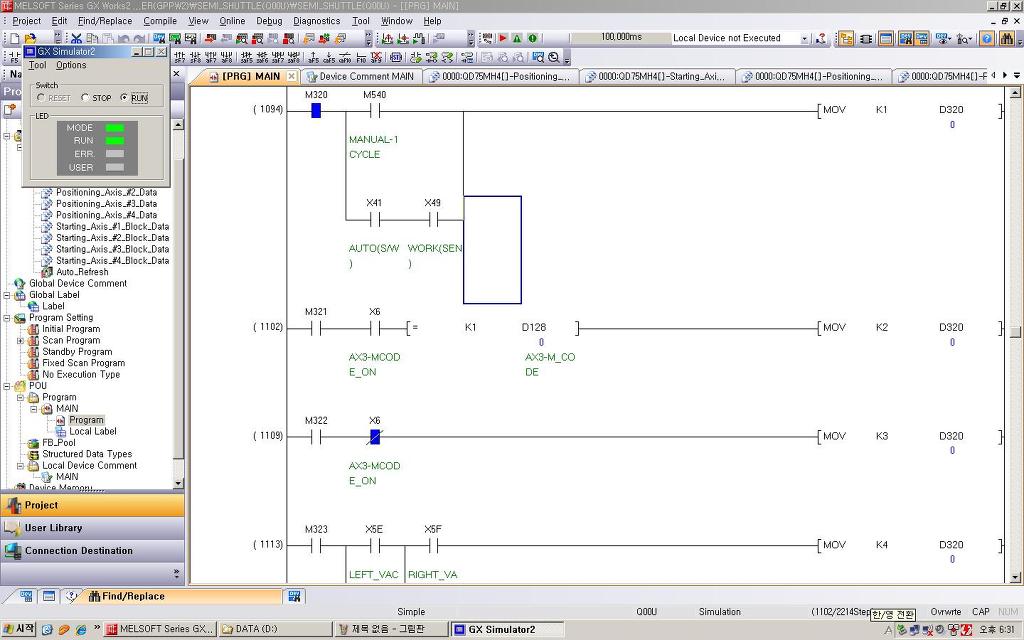Click the aF9 delete line icon
The image size is (1024, 640).
point(376,57)
